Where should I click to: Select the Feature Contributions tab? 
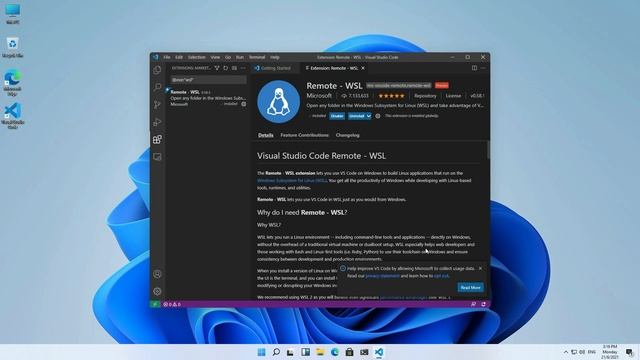(304, 135)
